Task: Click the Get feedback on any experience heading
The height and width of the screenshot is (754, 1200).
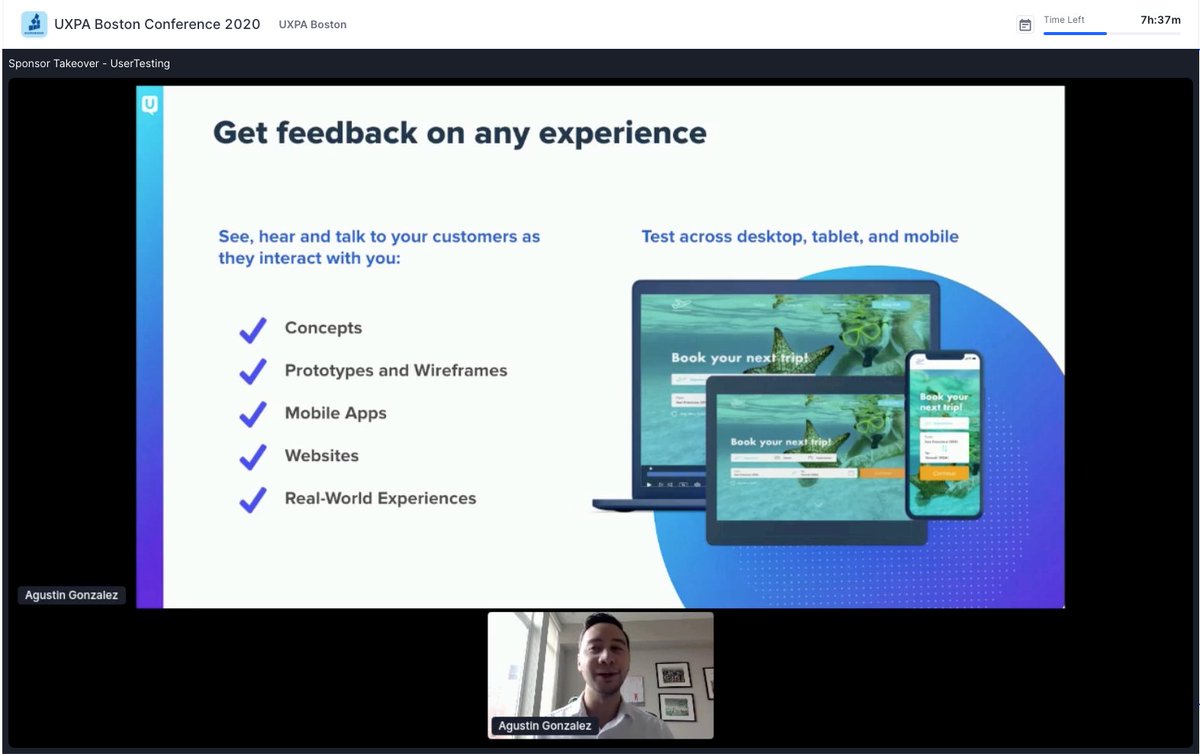Action: [x=460, y=132]
